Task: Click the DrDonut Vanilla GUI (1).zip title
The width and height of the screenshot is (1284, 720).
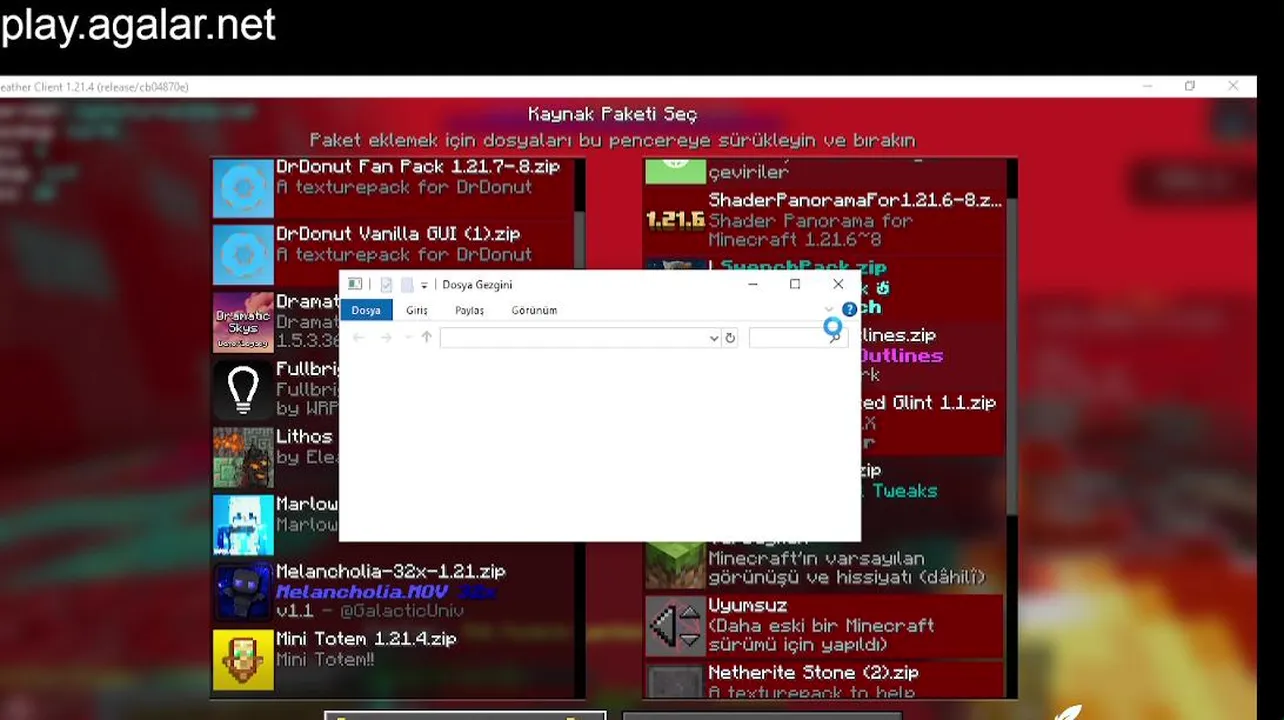Action: pyautogui.click(x=398, y=234)
